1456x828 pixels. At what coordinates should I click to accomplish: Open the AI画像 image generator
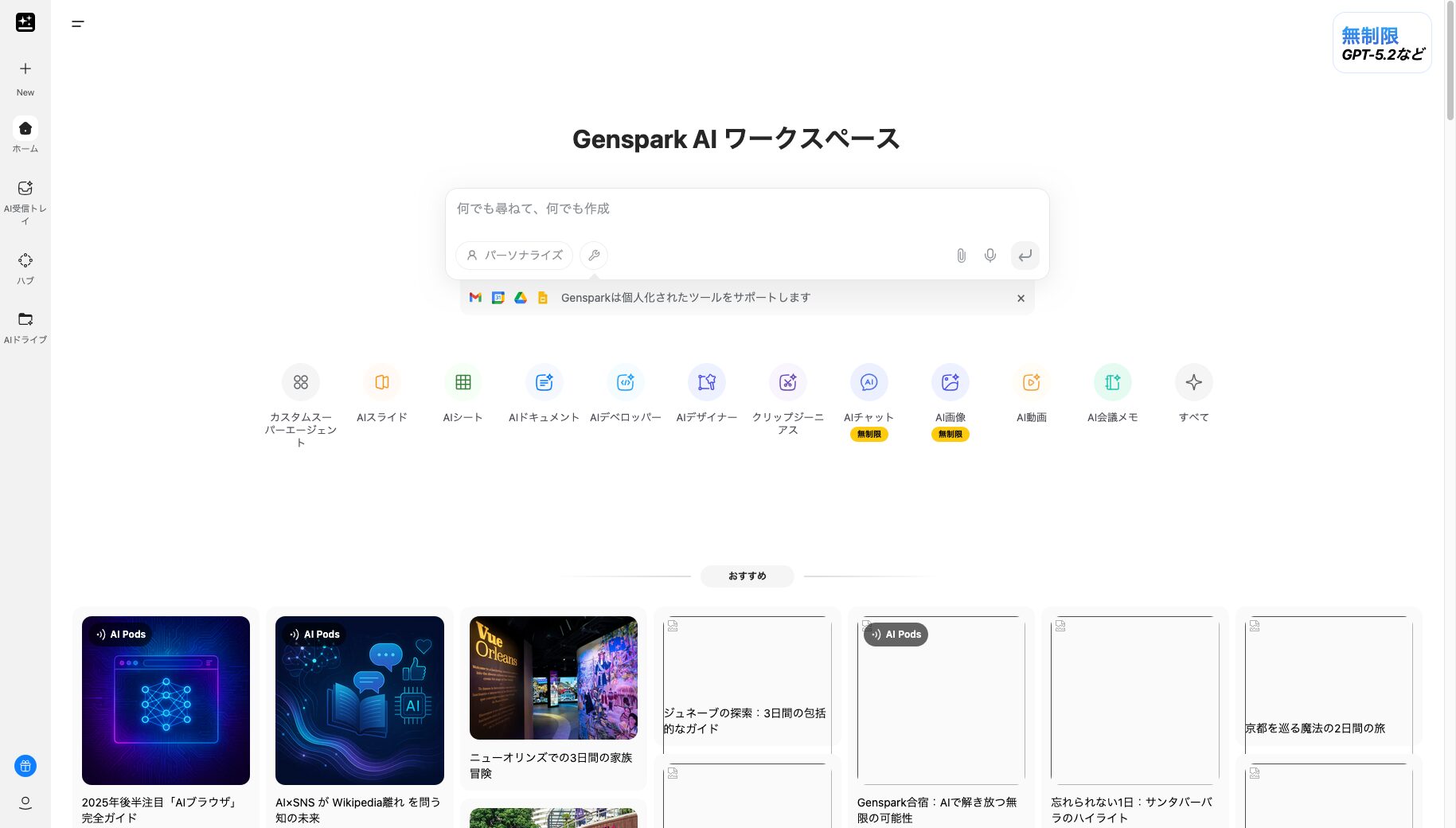tap(950, 382)
